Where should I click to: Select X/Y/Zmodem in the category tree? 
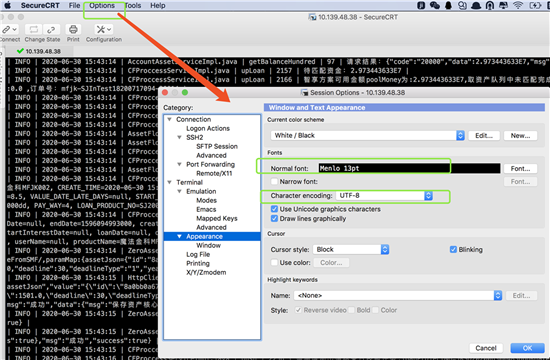(x=206, y=272)
